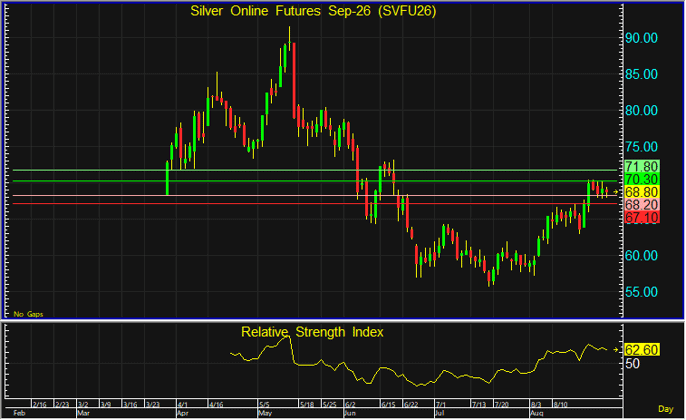
Task: Click the Aug month label
Action: [x=537, y=413]
